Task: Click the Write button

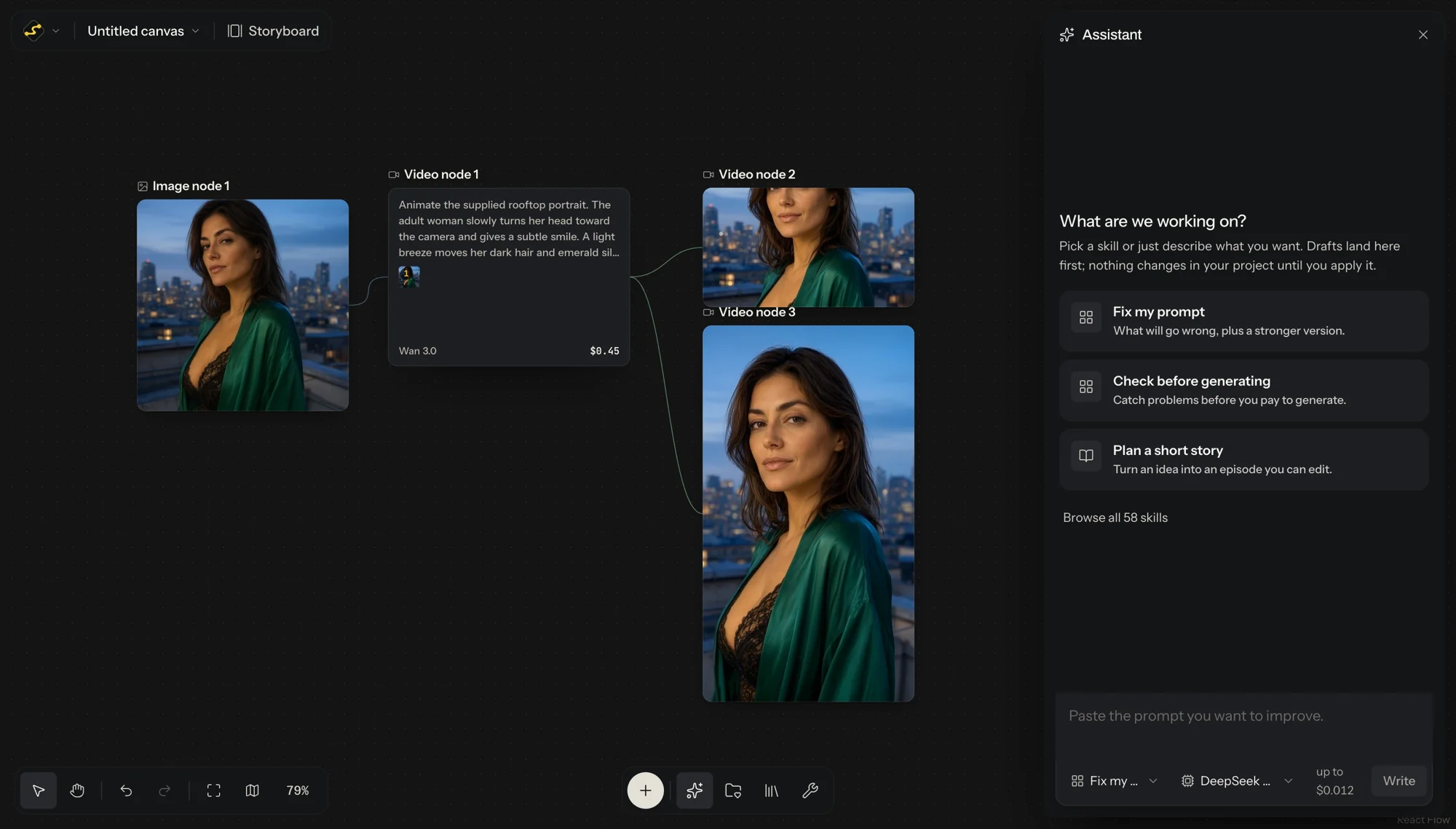Action: tap(1398, 781)
